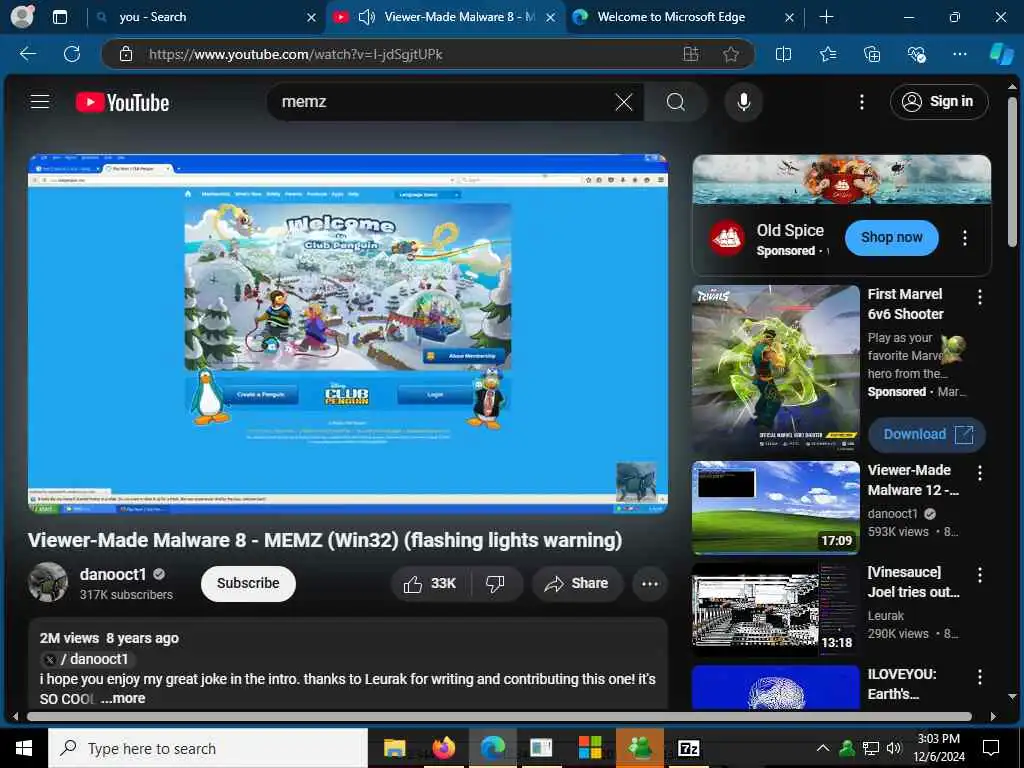Image resolution: width=1024 pixels, height=768 pixels.
Task: Open 7-Zip from the taskbar
Action: click(689, 748)
